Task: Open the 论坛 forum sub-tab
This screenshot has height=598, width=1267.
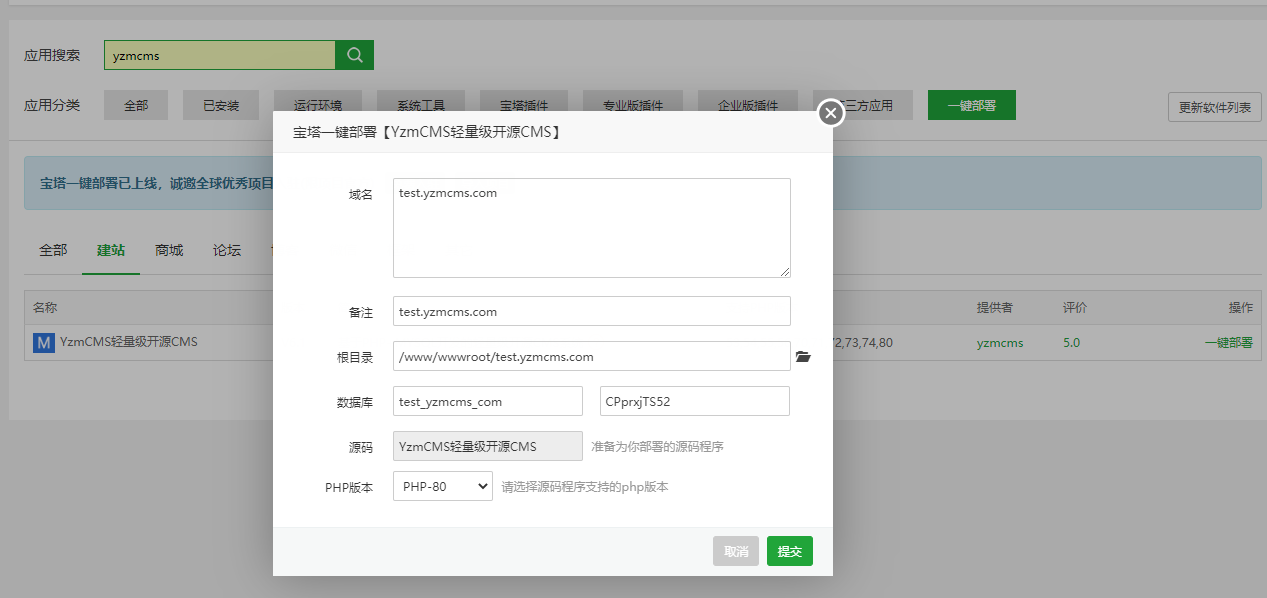Action: pos(227,250)
